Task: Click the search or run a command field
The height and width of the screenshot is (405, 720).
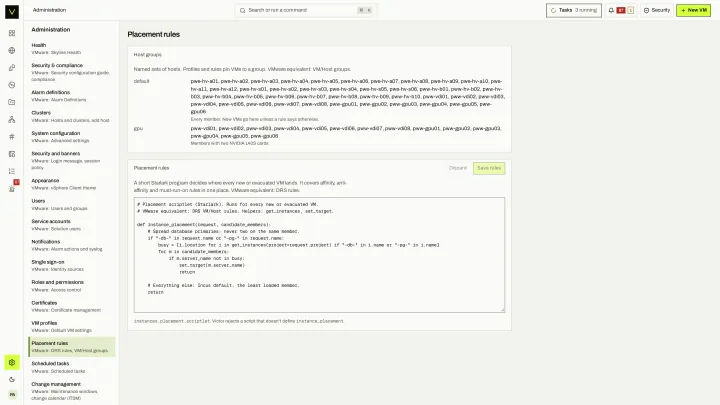Action: (x=306, y=10)
